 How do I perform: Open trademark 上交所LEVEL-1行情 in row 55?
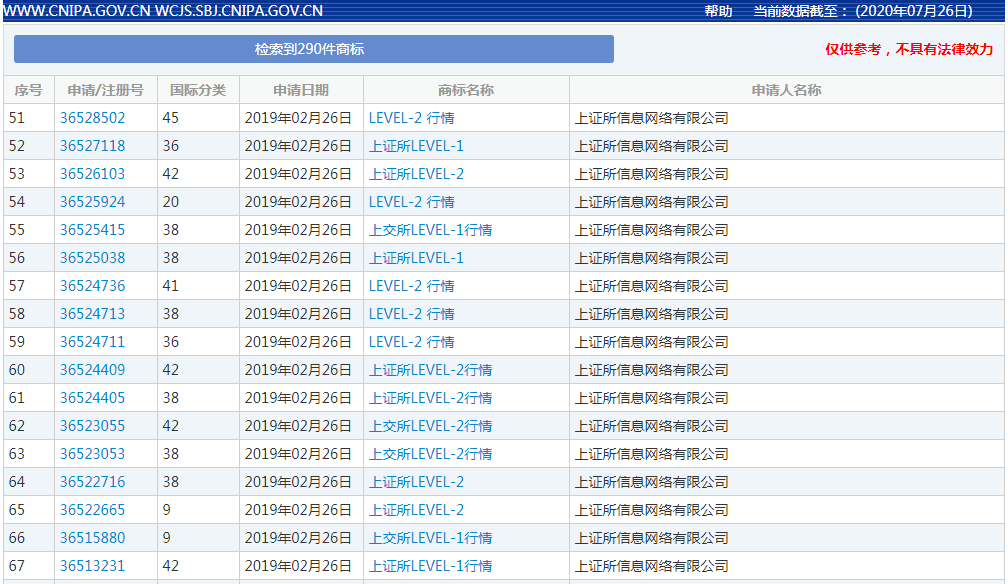[x=430, y=230]
